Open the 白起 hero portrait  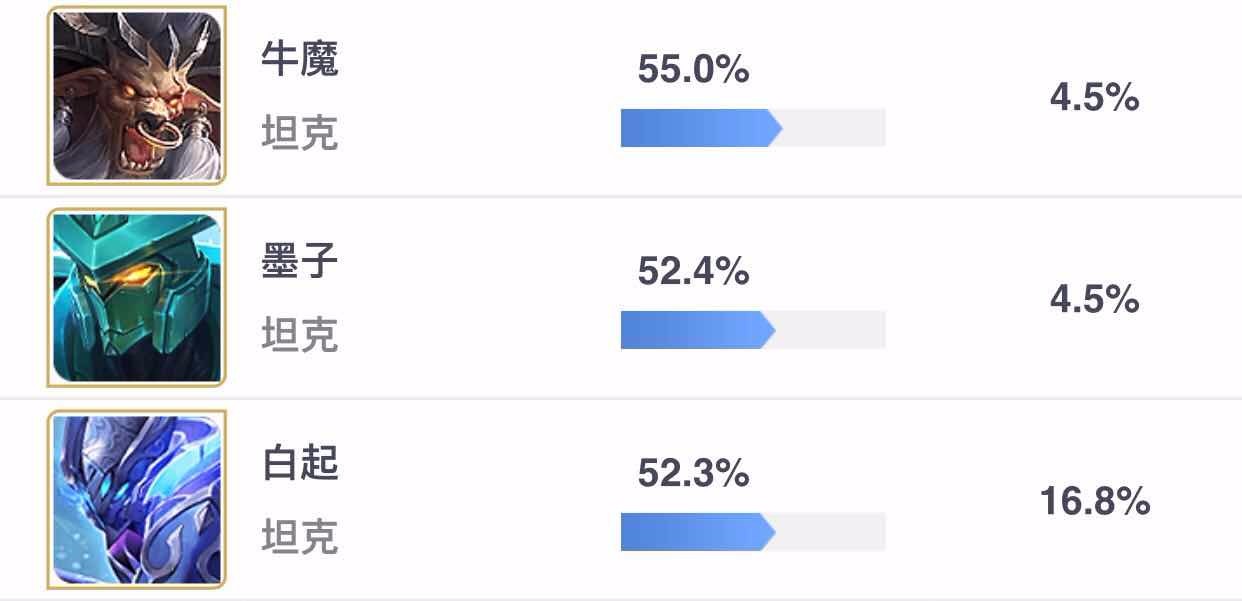click(x=137, y=499)
